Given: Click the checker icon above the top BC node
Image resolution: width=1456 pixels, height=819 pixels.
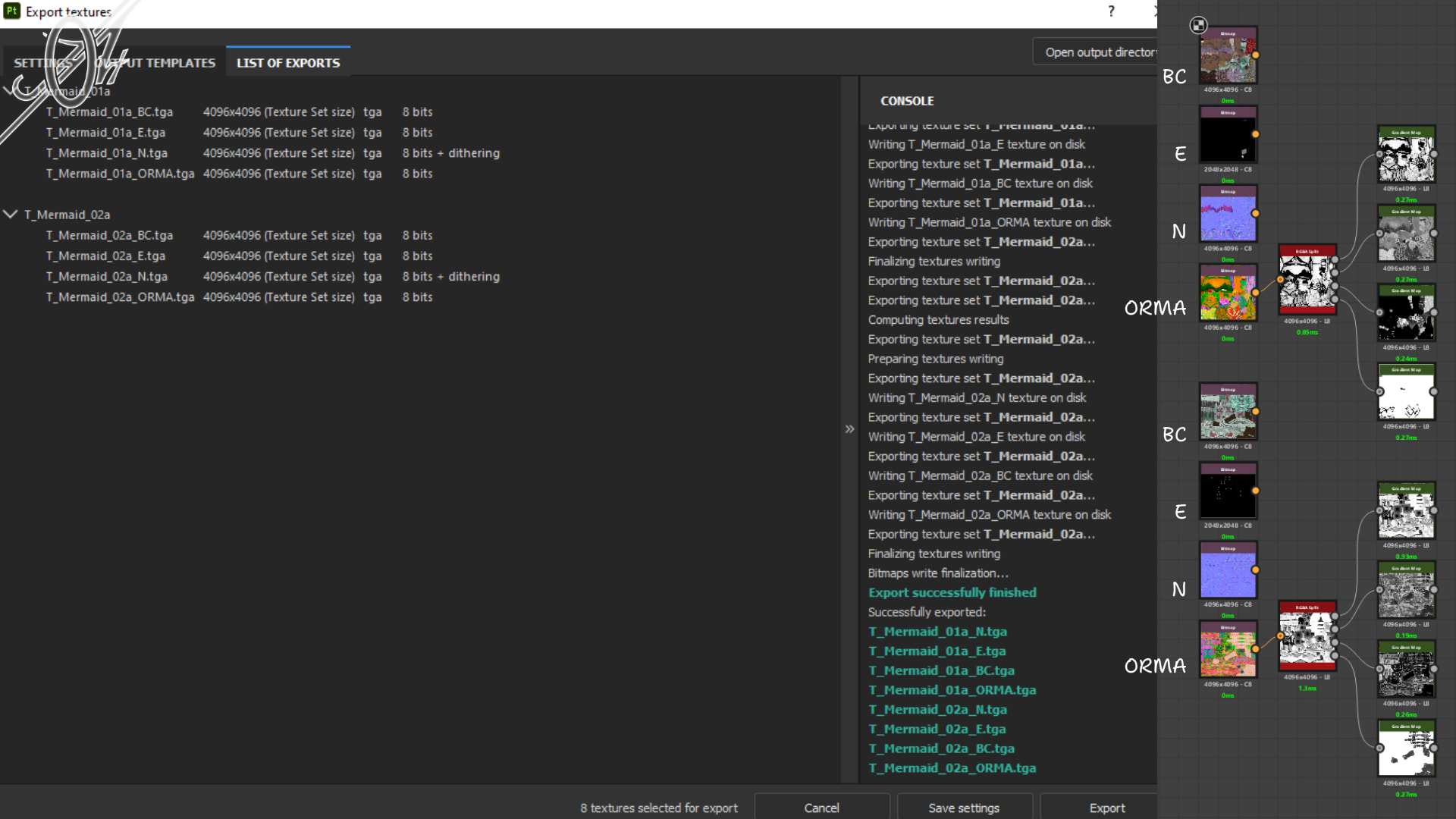Looking at the screenshot, I should point(1198,25).
